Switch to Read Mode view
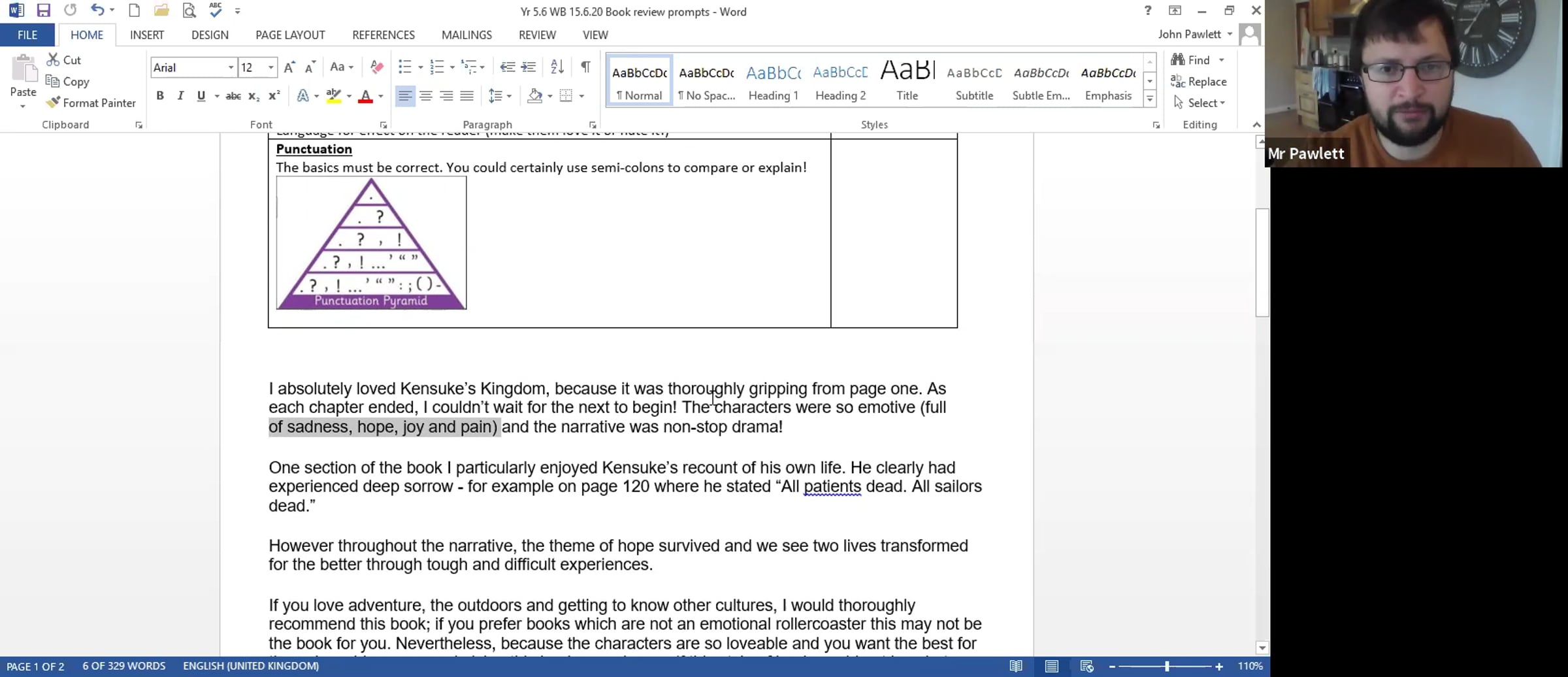The height and width of the screenshot is (677, 1568). 1016,667
